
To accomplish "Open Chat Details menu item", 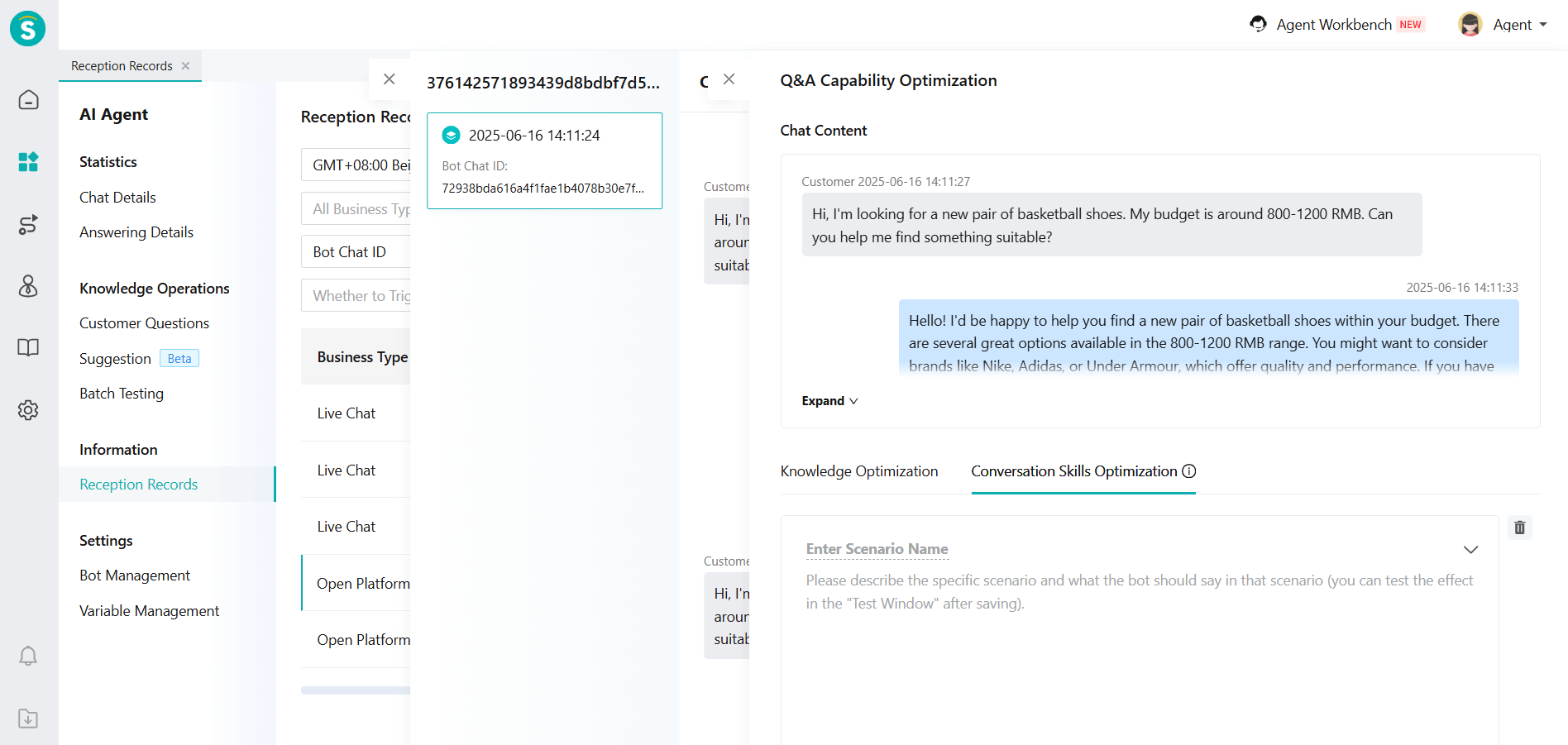I will (117, 198).
